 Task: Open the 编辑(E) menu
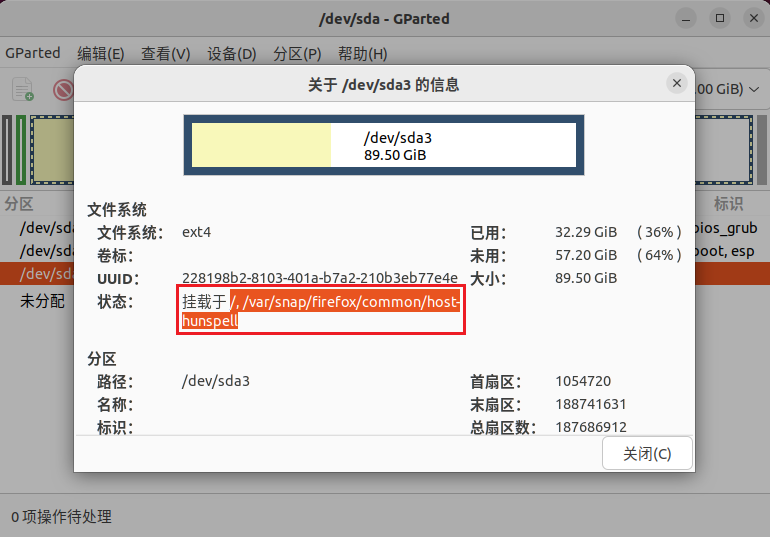[x=101, y=53]
